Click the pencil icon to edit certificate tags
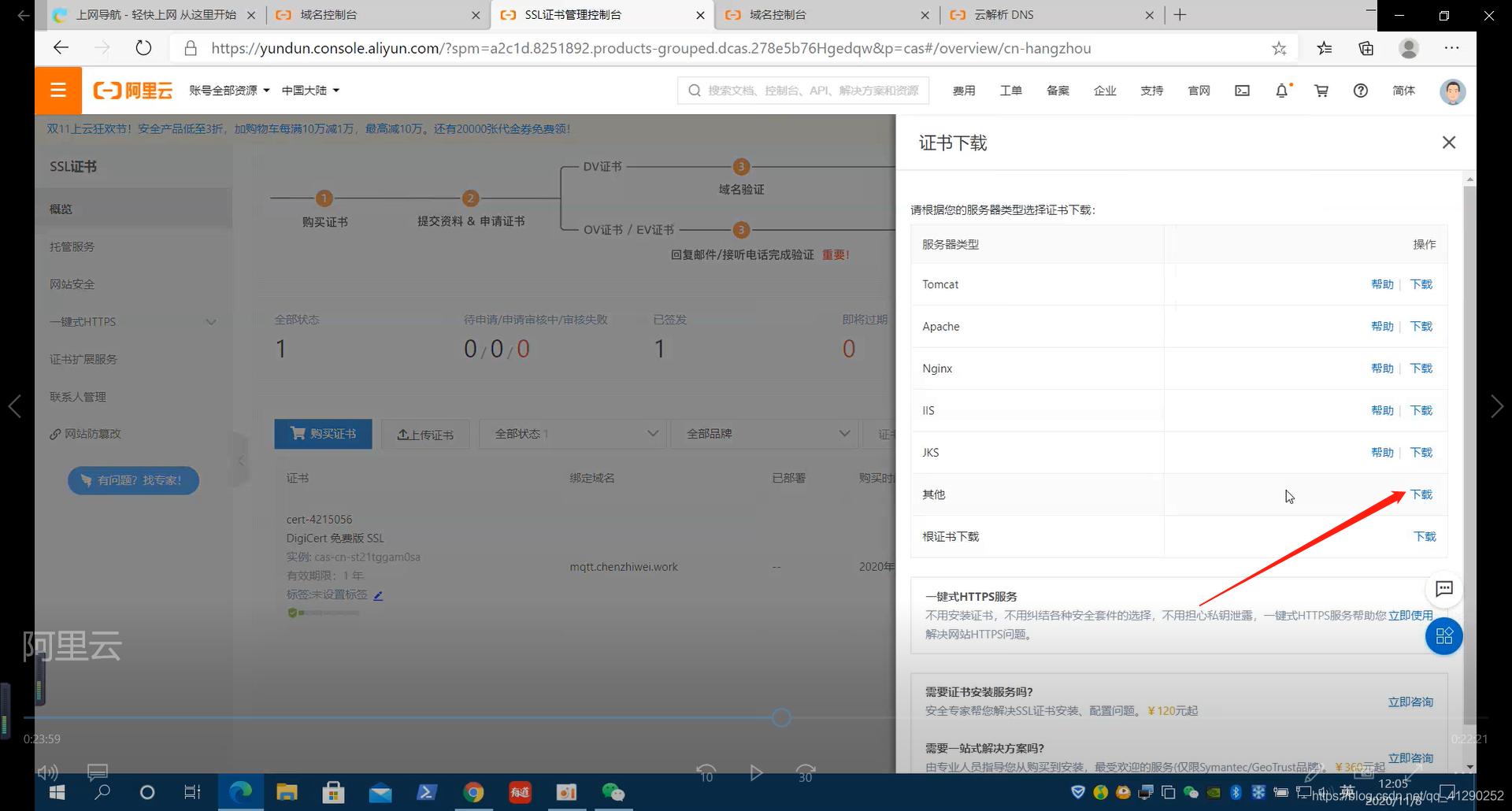The width and height of the screenshot is (1512, 811). click(378, 595)
